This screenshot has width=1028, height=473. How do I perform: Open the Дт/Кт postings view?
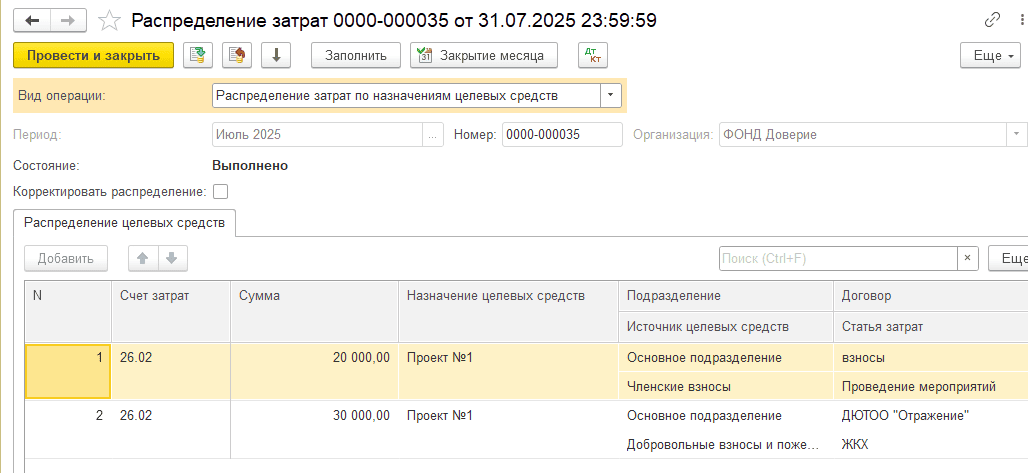tap(593, 55)
